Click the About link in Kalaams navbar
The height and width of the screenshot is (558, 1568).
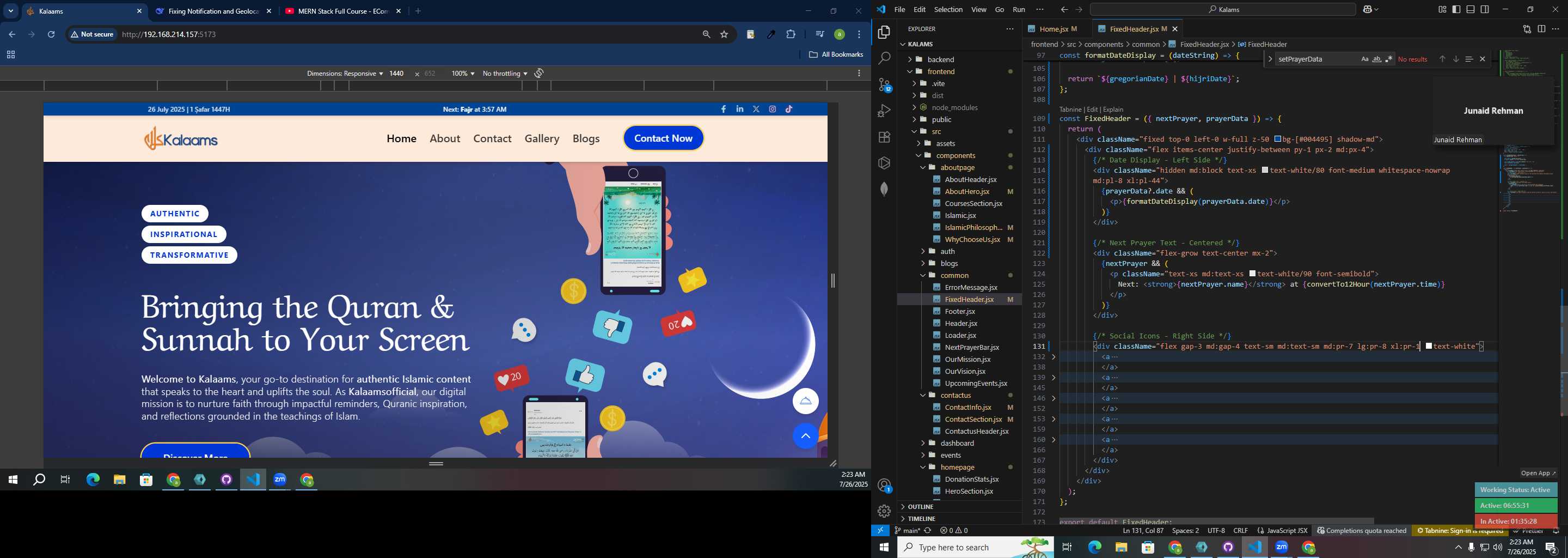[444, 138]
